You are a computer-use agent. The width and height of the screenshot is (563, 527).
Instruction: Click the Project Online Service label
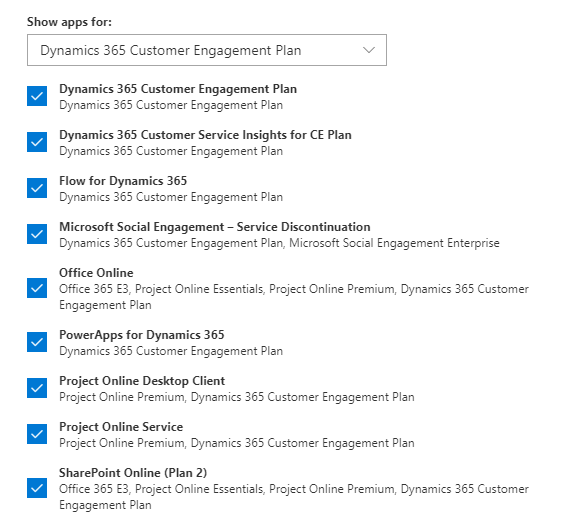tap(121, 427)
